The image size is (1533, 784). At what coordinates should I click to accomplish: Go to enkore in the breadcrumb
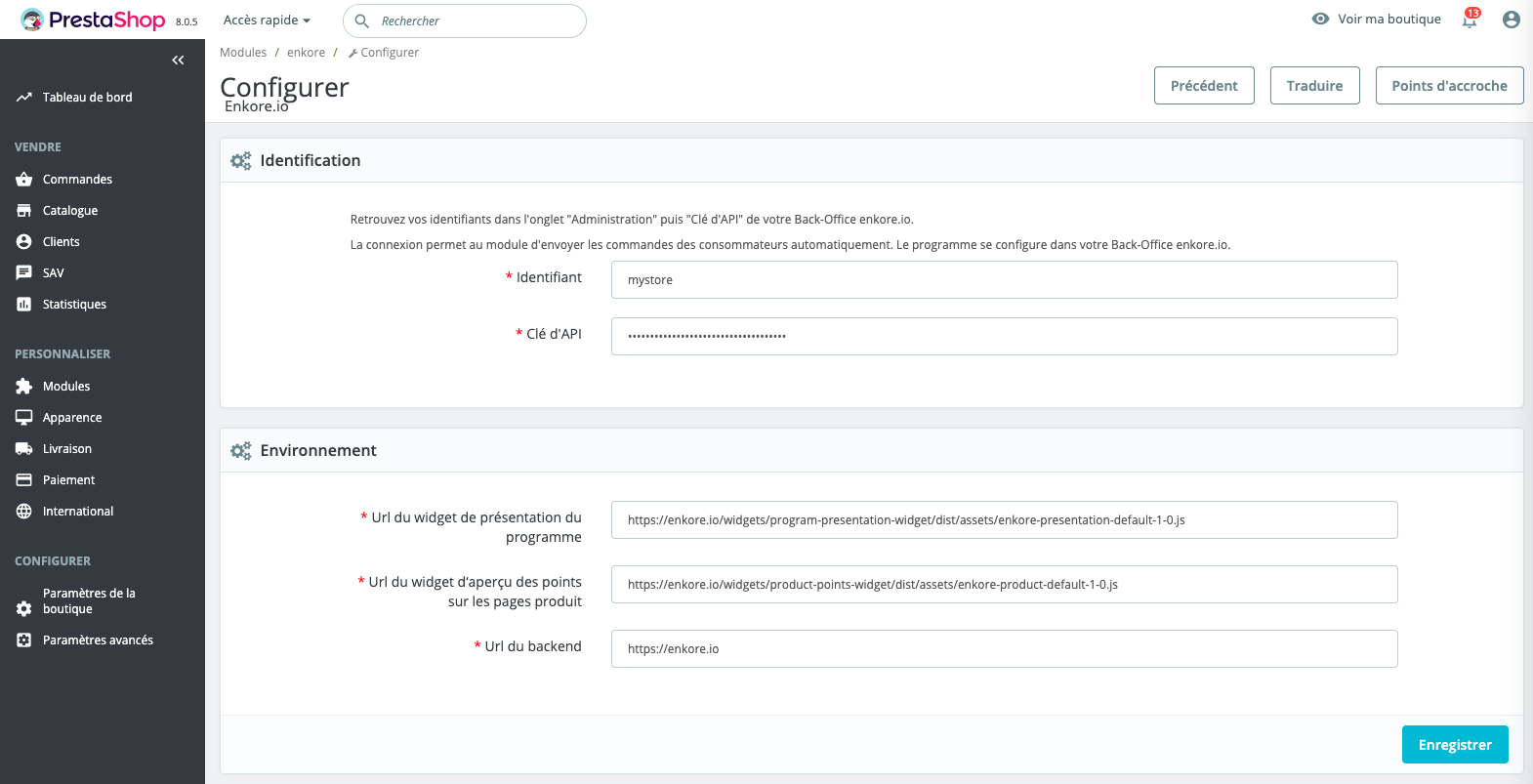(x=306, y=53)
